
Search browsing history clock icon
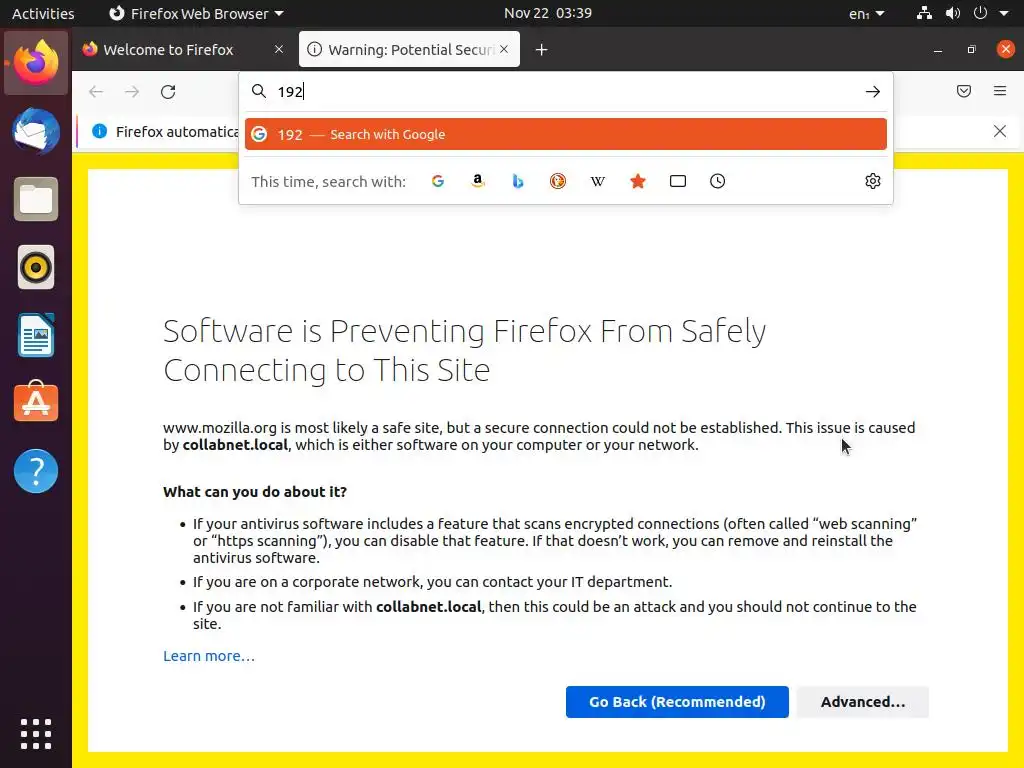(718, 181)
